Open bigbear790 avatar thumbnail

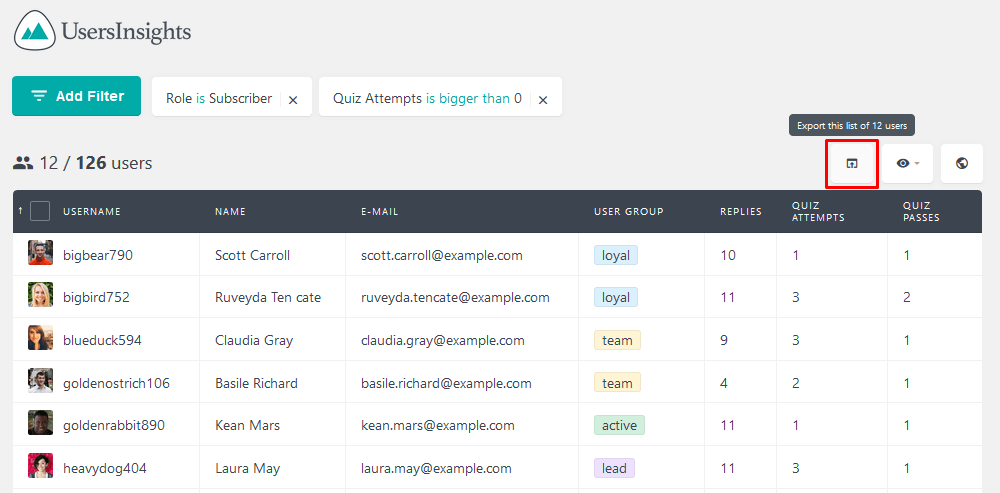40,253
